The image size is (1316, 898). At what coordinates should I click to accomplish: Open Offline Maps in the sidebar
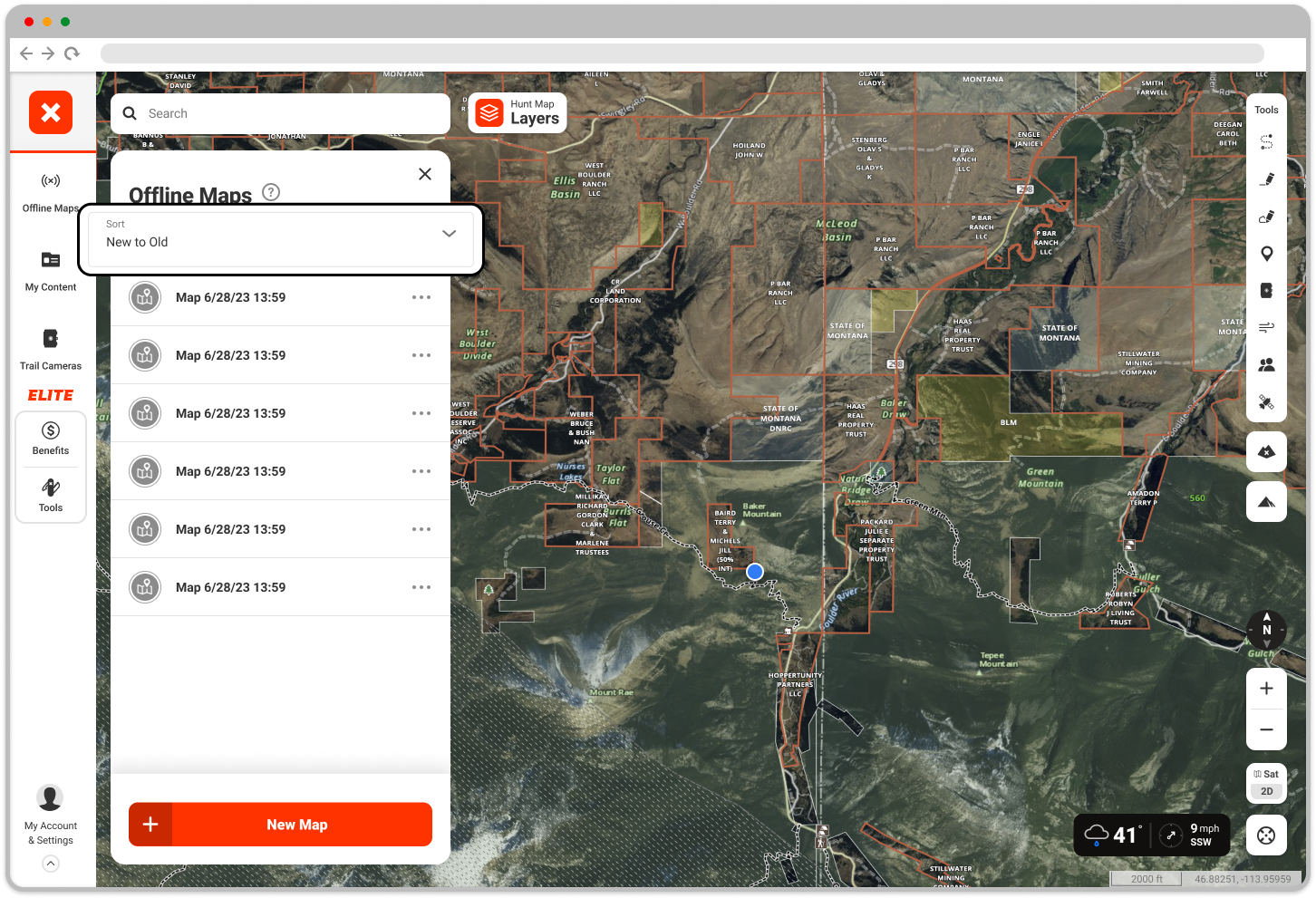pos(51,193)
